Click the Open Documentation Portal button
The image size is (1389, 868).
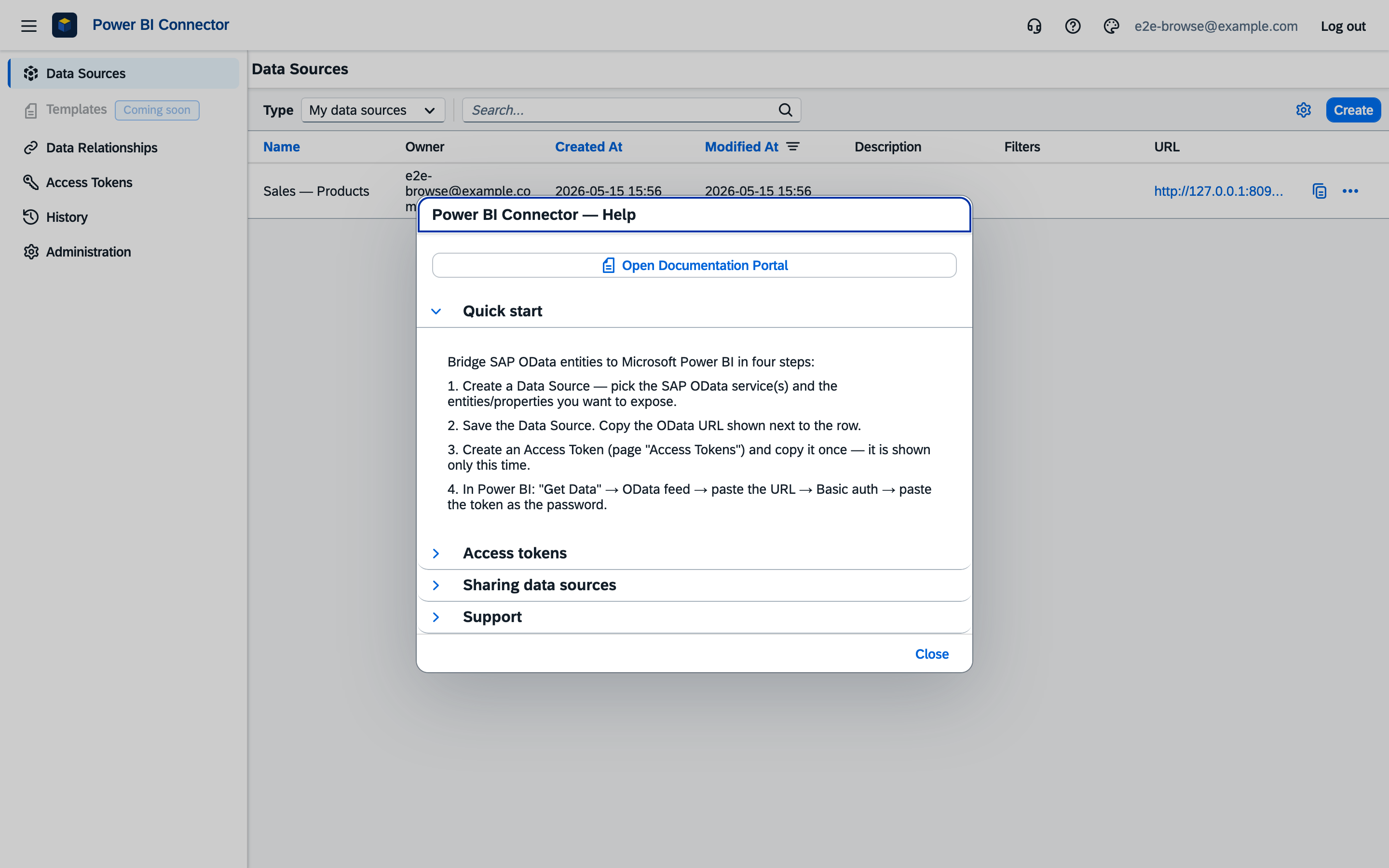point(694,265)
